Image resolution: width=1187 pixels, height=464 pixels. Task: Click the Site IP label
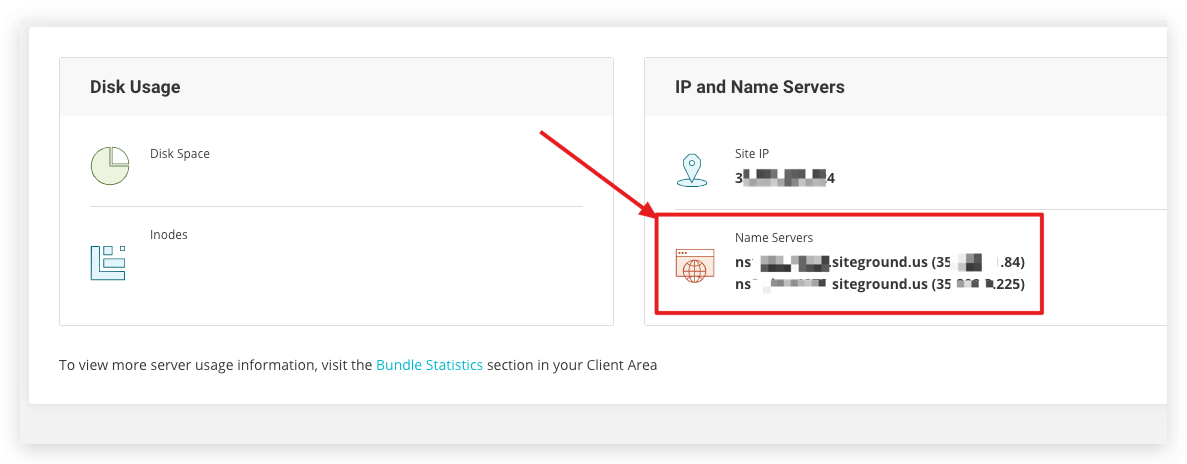[752, 154]
